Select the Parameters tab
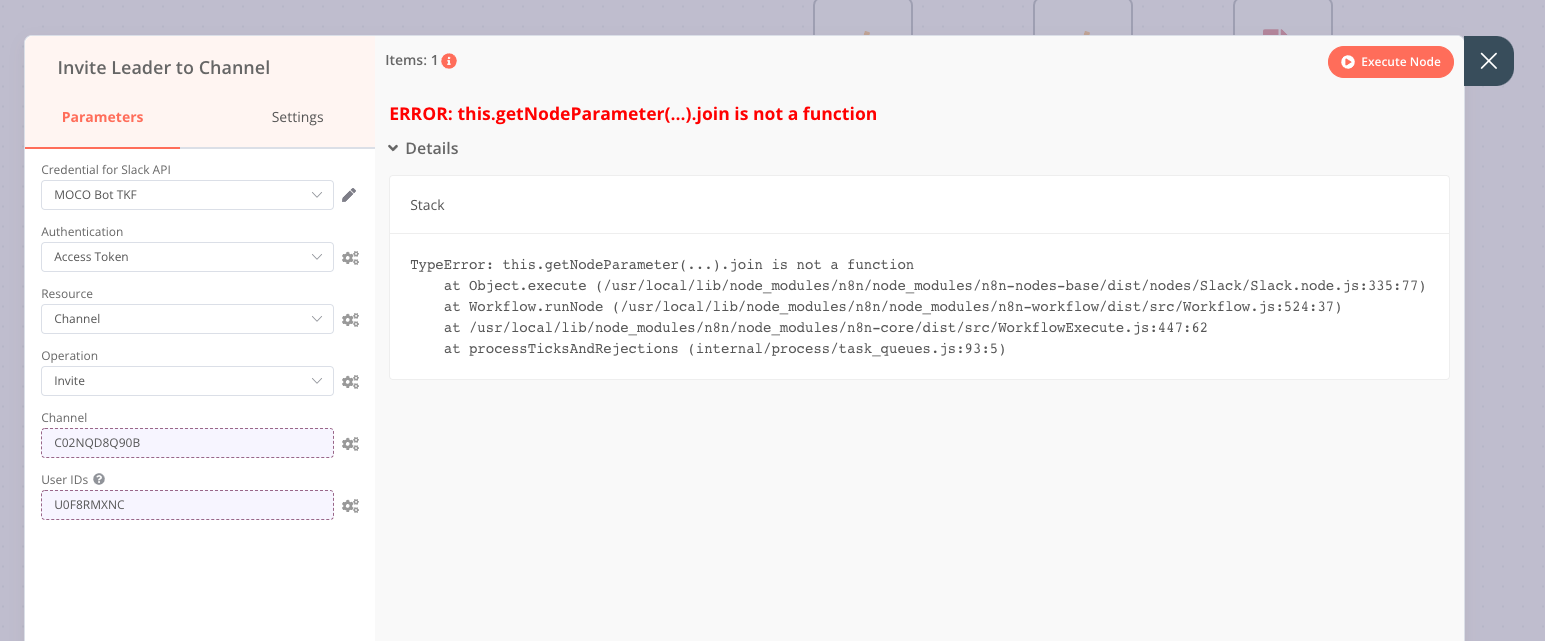The image size is (1545, 641). click(x=102, y=116)
